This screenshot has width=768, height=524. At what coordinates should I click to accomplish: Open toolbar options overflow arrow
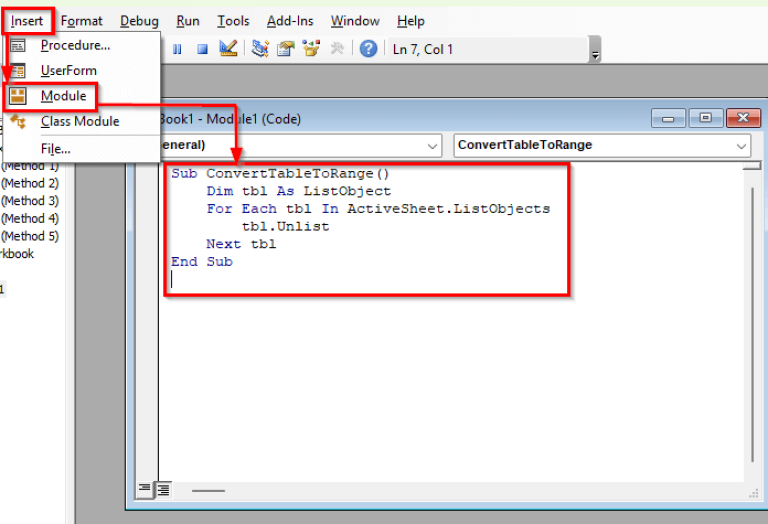coord(596,55)
